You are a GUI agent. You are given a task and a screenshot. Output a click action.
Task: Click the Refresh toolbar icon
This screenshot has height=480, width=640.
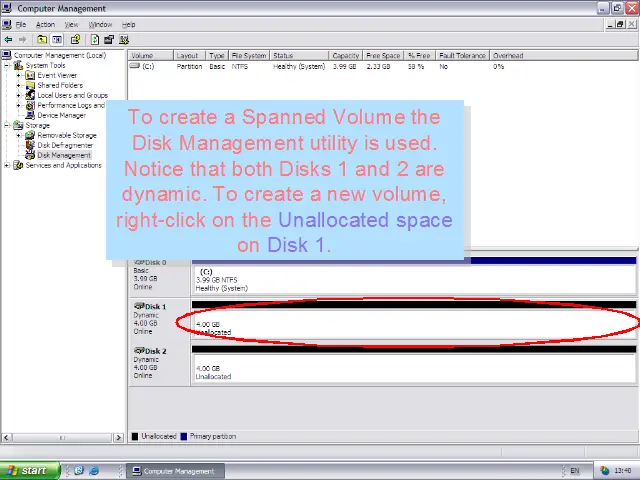[94, 40]
